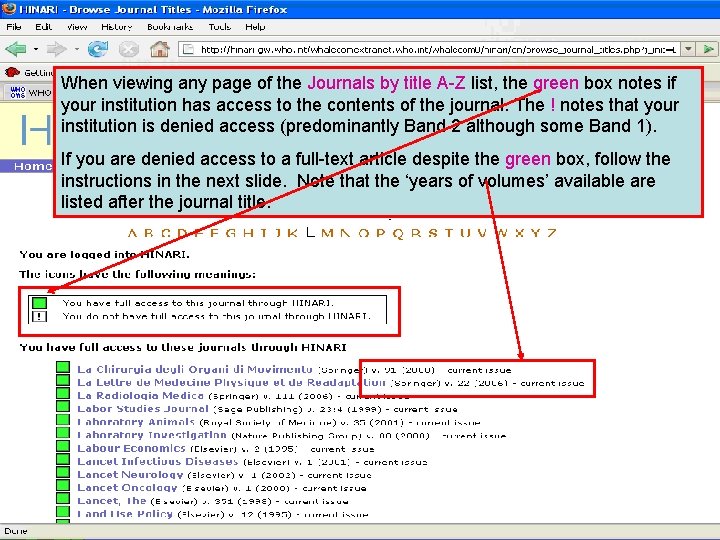
Task: Open Laboratory Animals journal link
Action: coord(136,422)
